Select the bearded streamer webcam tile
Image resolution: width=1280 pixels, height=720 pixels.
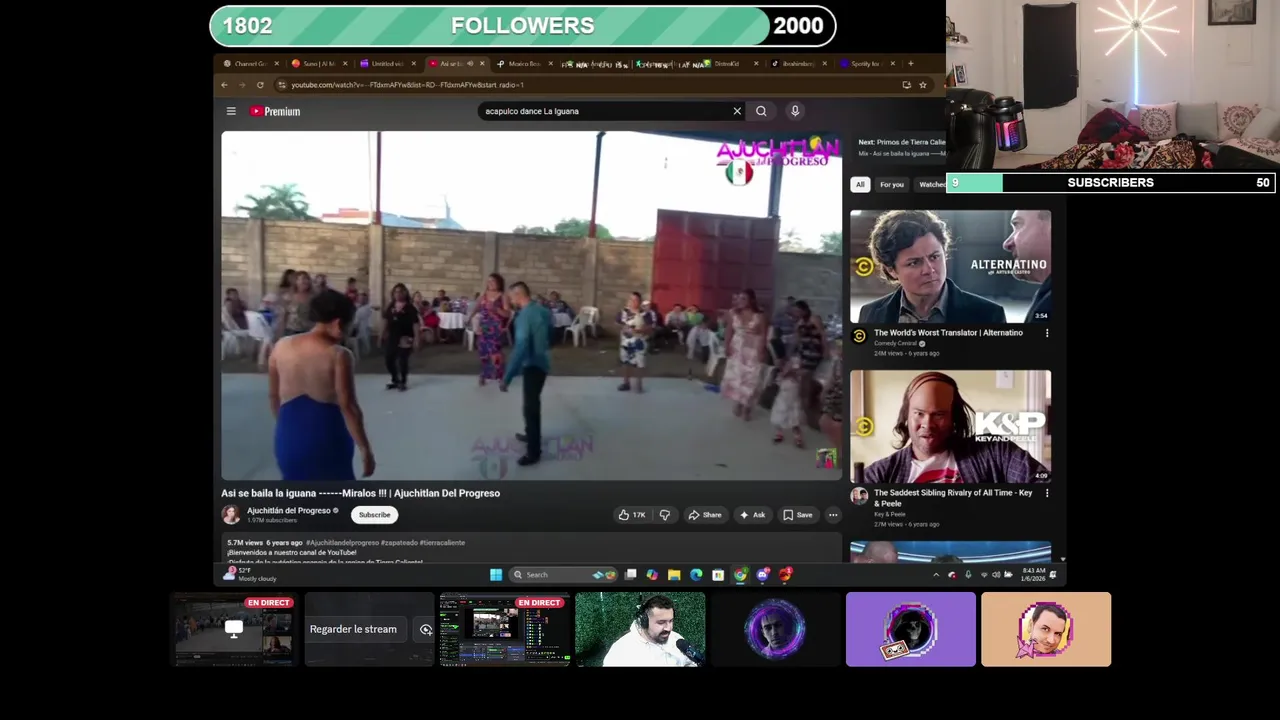pyautogui.click(x=640, y=629)
